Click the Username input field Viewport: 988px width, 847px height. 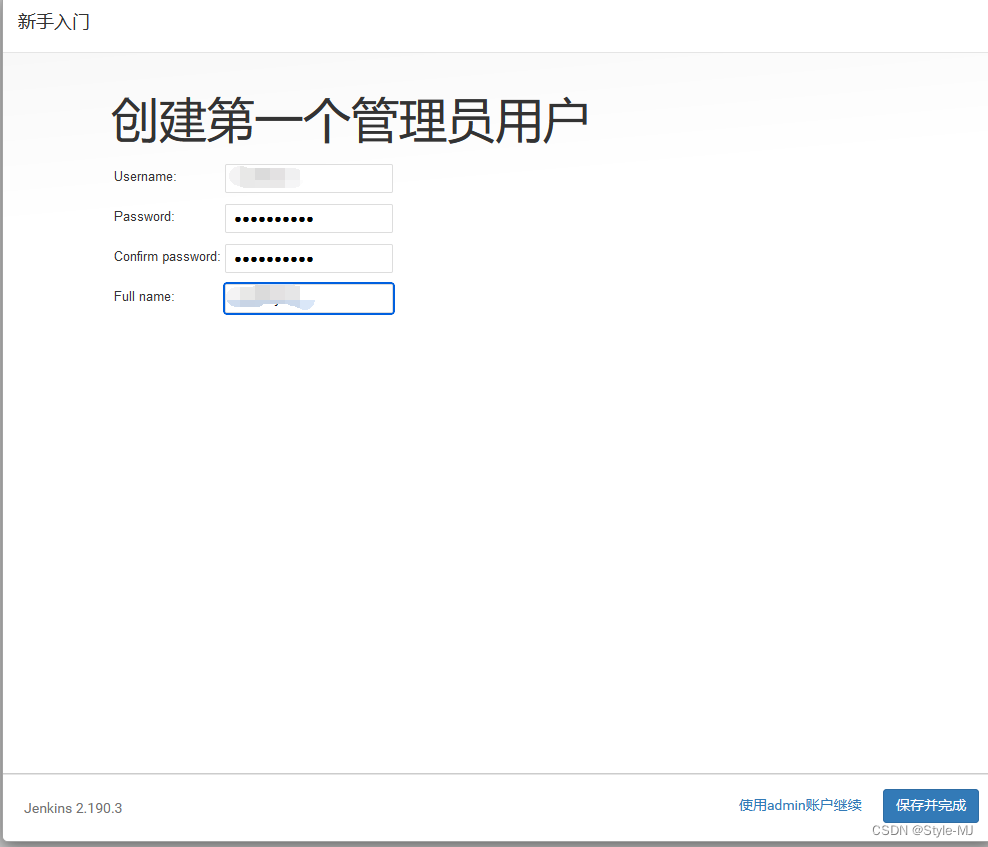click(309, 178)
